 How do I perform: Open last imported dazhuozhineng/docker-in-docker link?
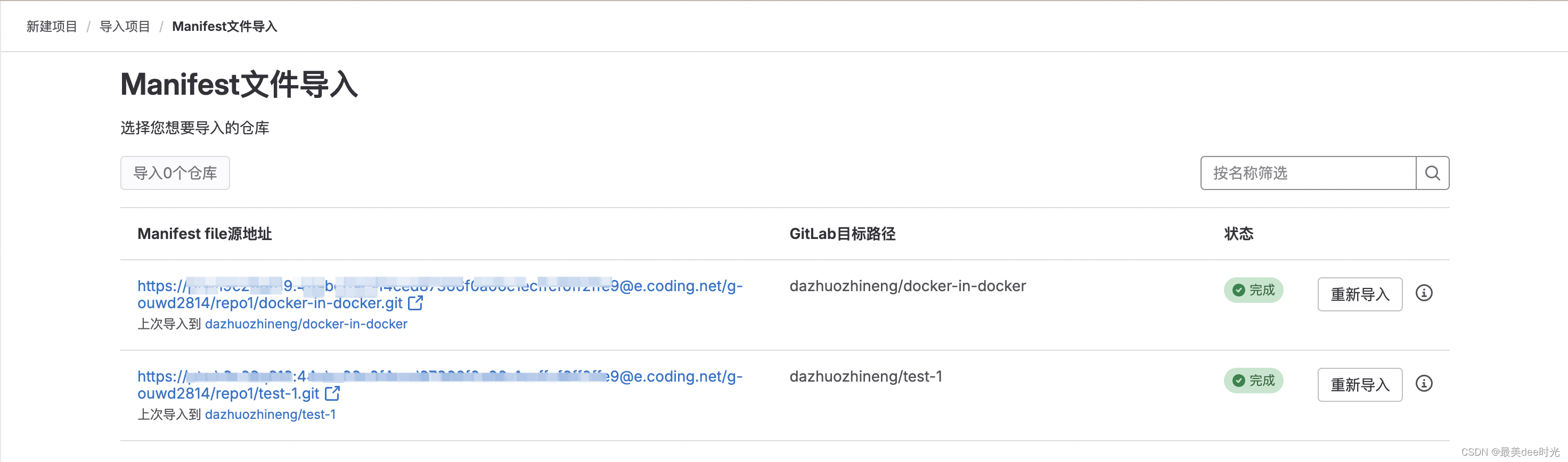click(x=306, y=324)
